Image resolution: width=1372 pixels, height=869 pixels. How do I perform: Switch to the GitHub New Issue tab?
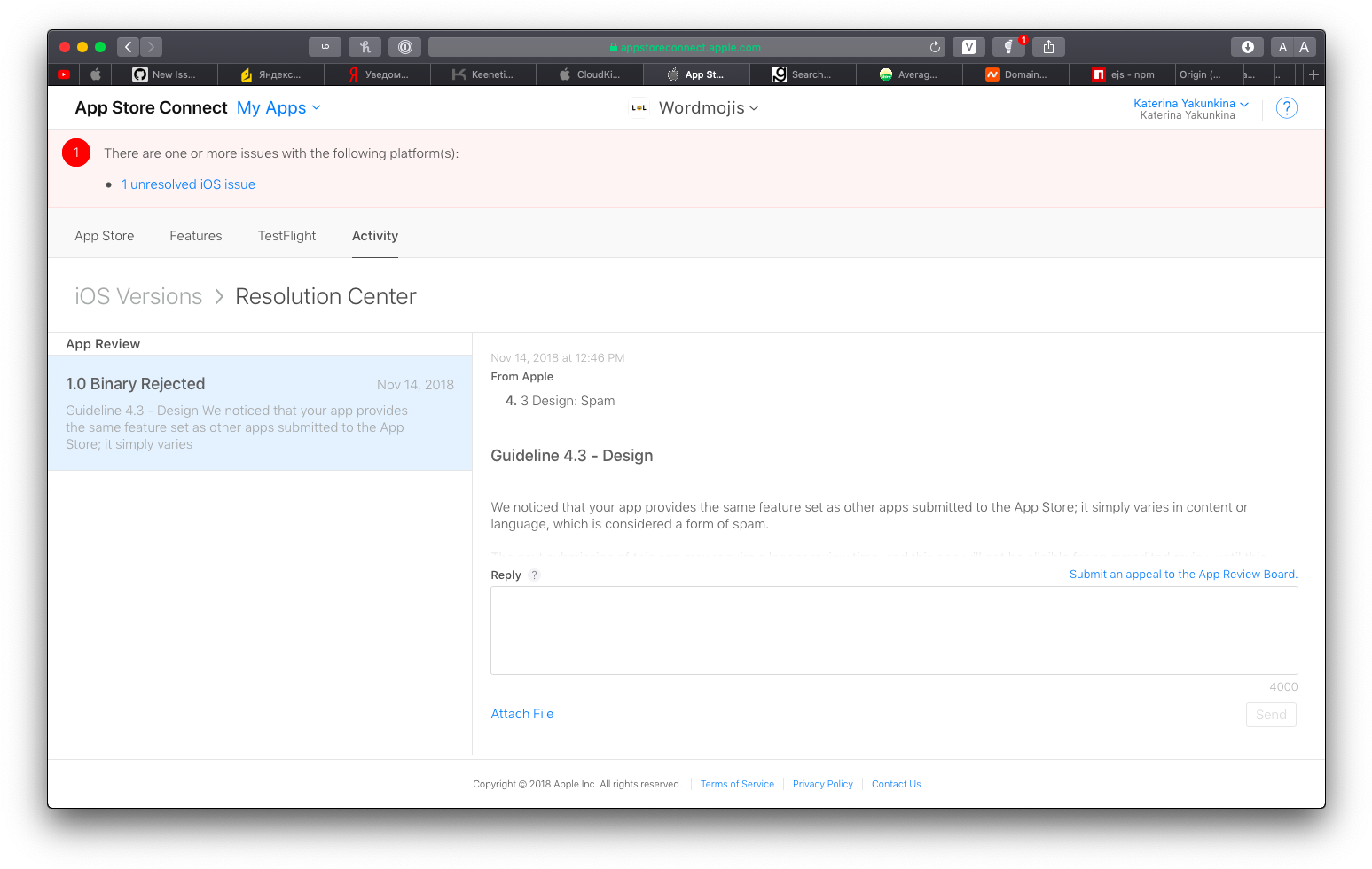(x=164, y=74)
